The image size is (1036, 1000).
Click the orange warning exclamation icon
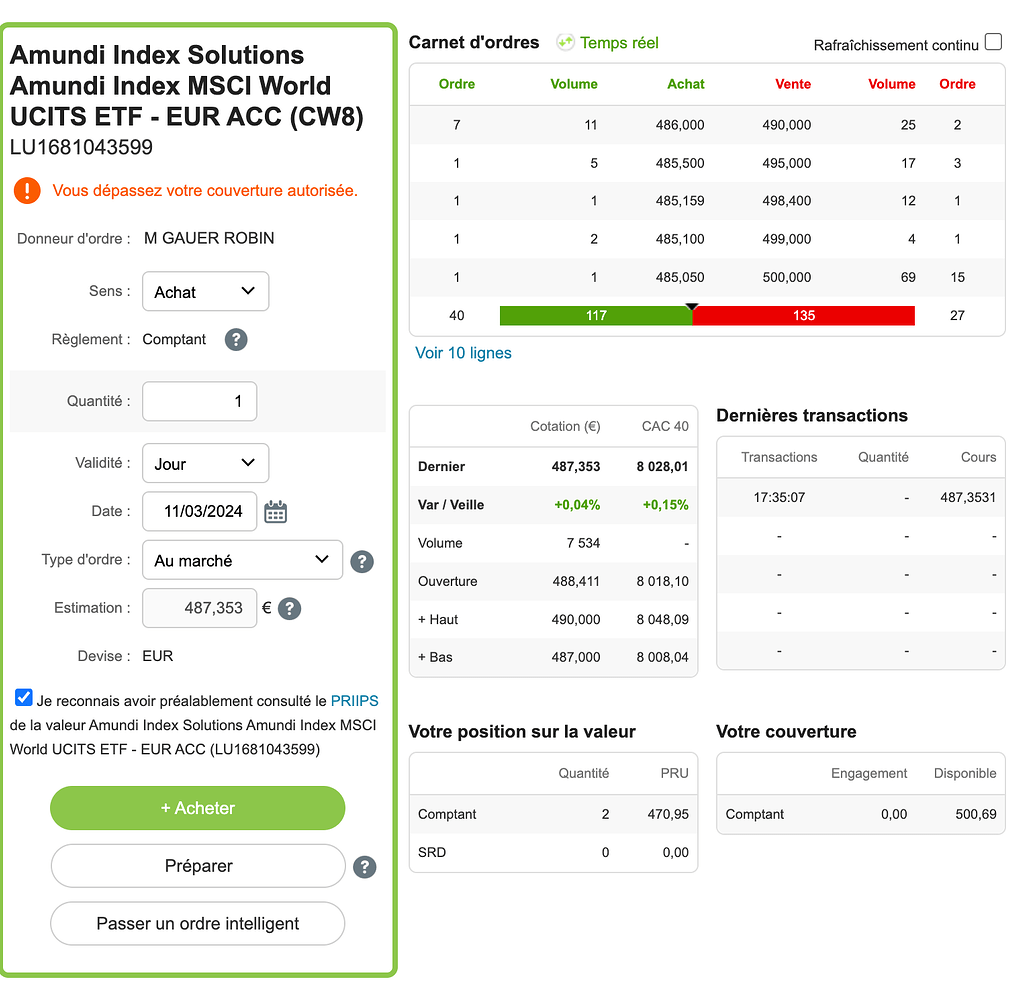coord(28,190)
